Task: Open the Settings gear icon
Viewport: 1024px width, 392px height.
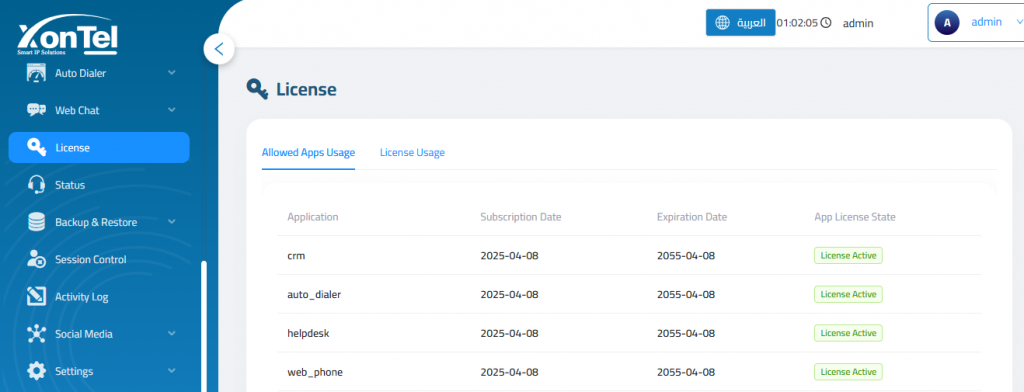Action: (37, 371)
